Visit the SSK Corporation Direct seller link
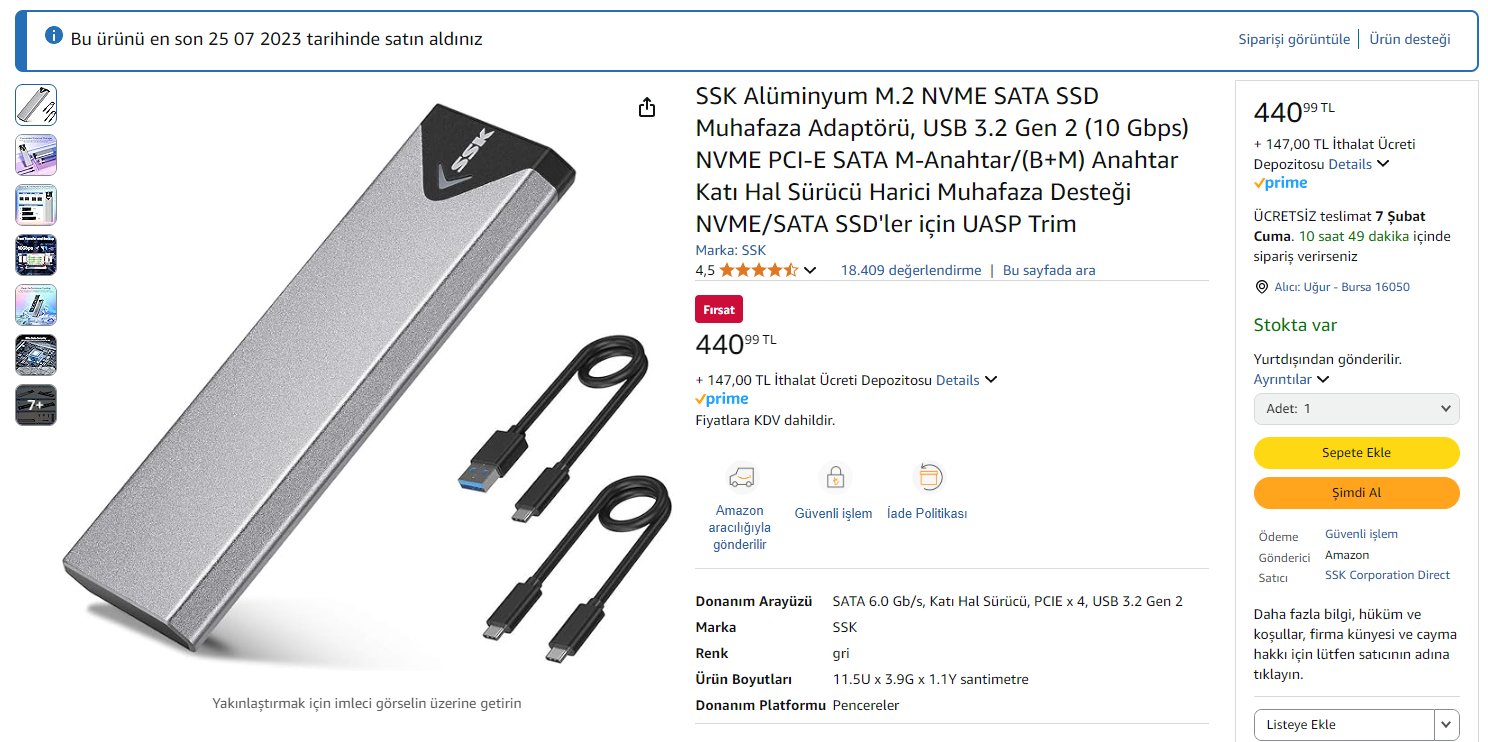This screenshot has width=1488, height=742. 1387,575
